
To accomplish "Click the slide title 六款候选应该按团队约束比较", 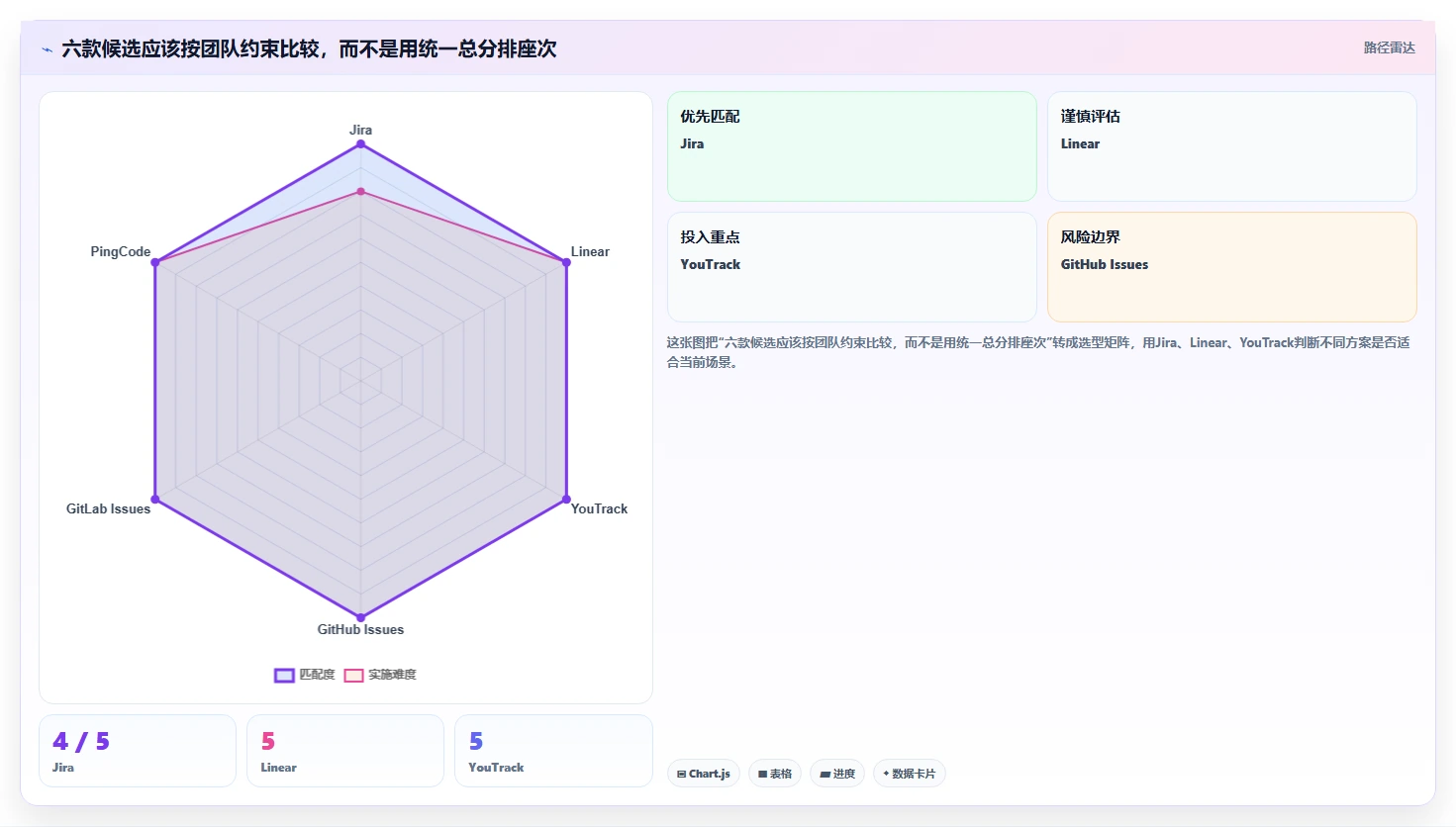I will click(x=309, y=48).
